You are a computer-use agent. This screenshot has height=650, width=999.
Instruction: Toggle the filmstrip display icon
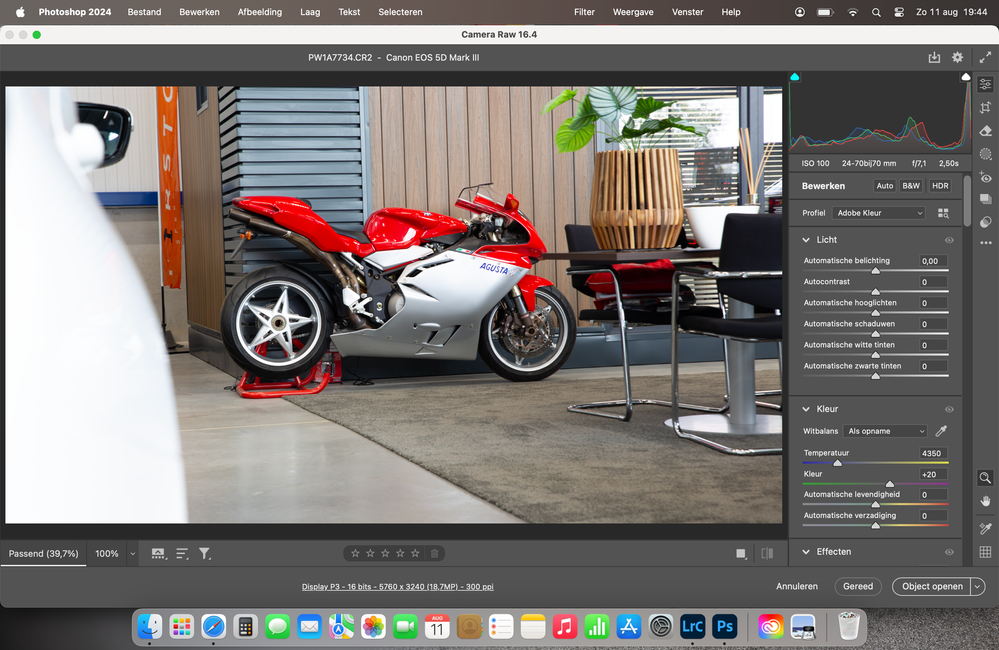point(158,554)
